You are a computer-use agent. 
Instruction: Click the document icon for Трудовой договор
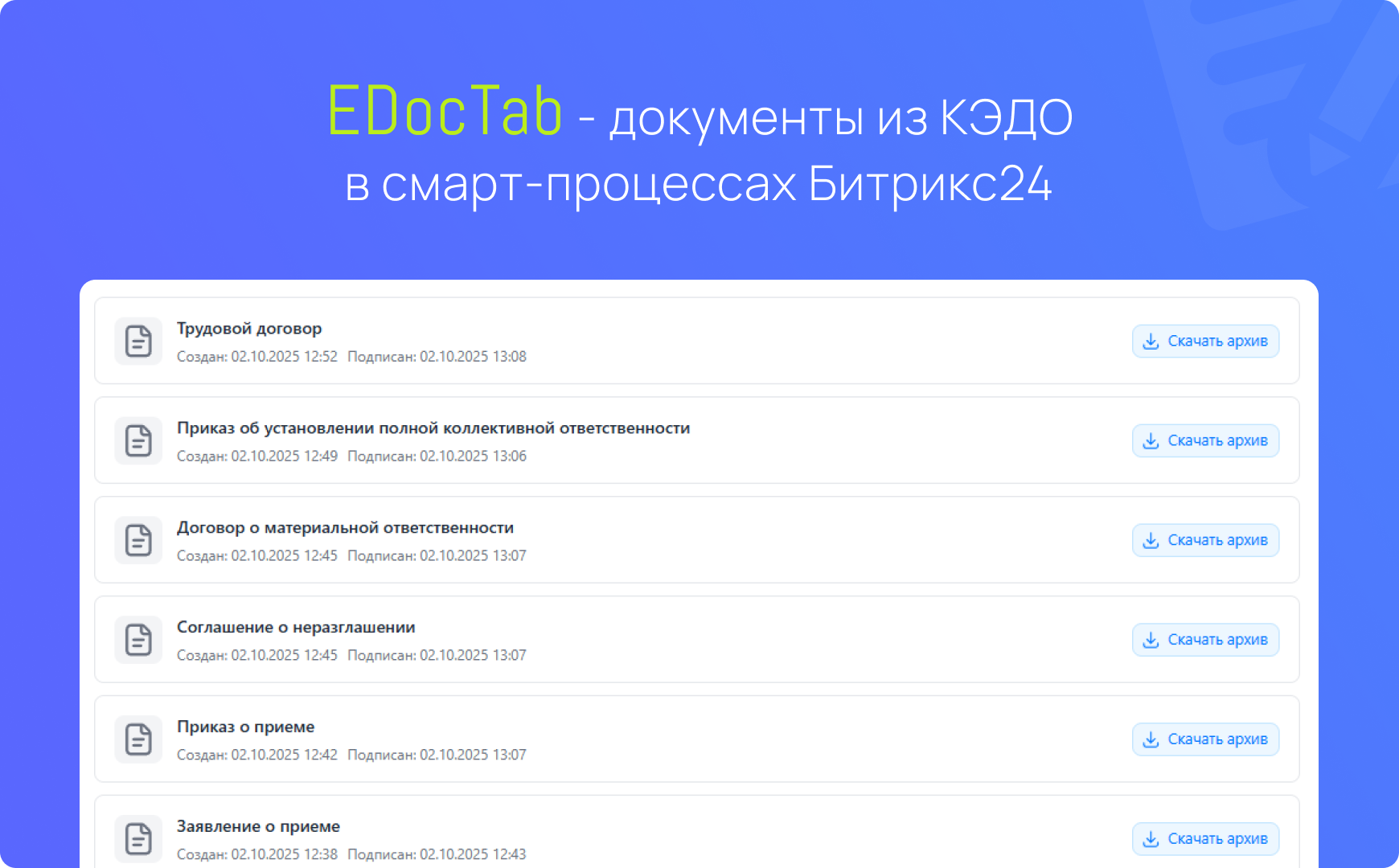(x=138, y=341)
